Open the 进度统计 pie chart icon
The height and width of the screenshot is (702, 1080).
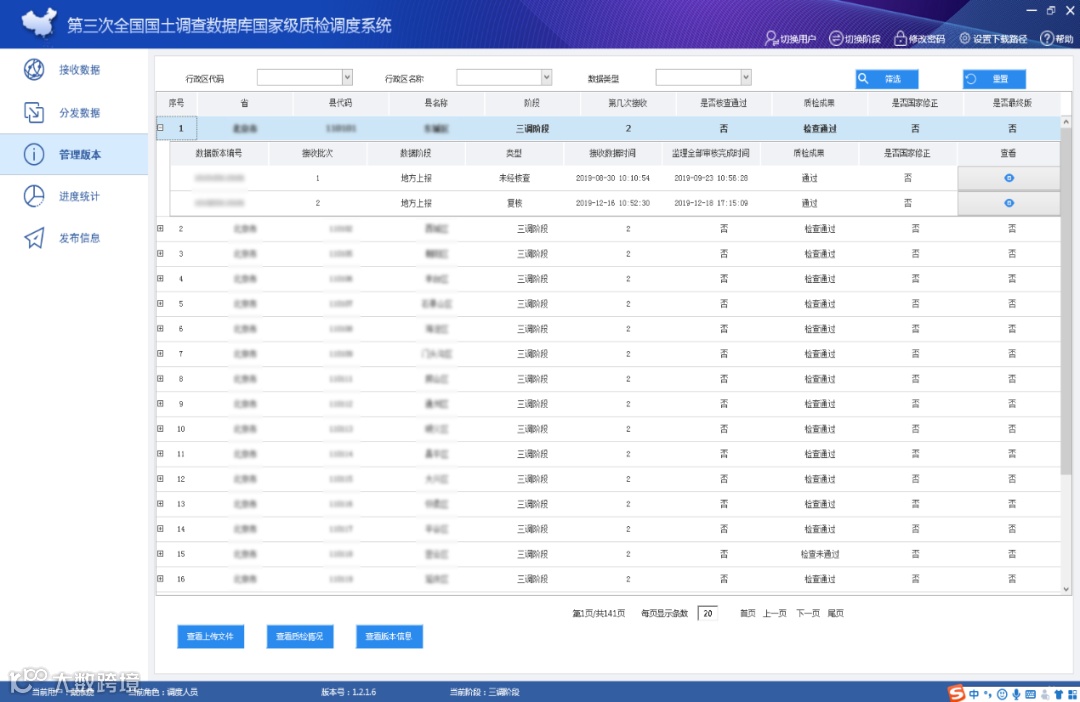(x=34, y=196)
